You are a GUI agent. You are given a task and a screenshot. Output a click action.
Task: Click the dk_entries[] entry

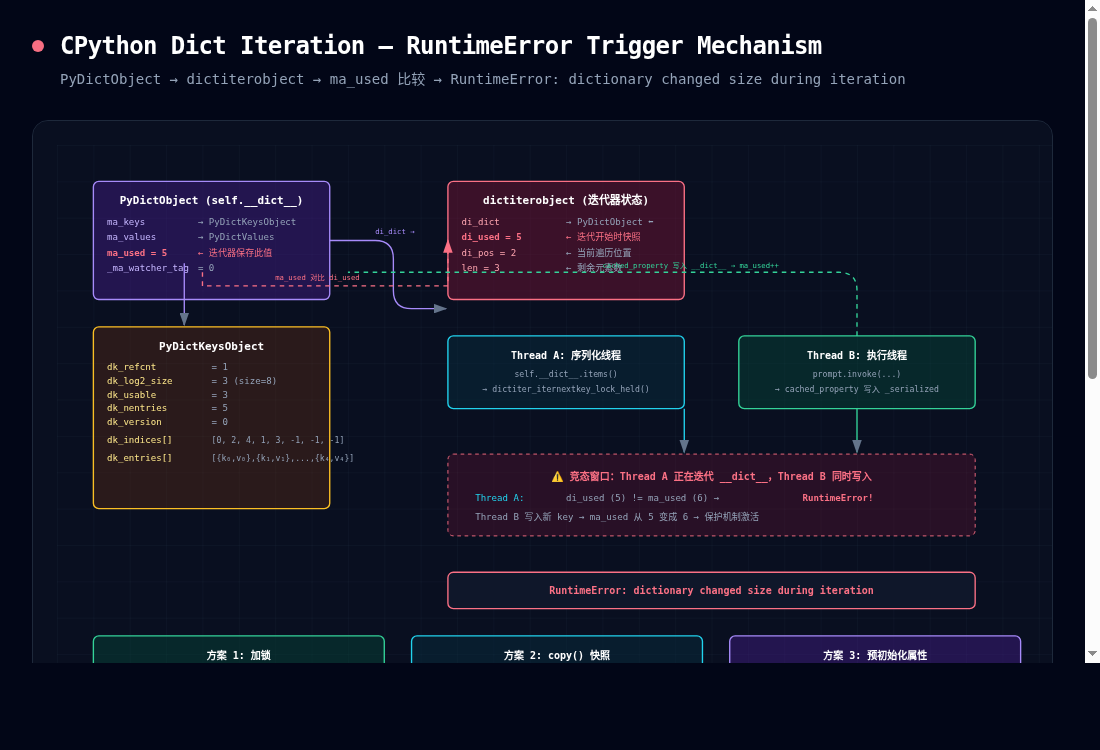(x=139, y=458)
